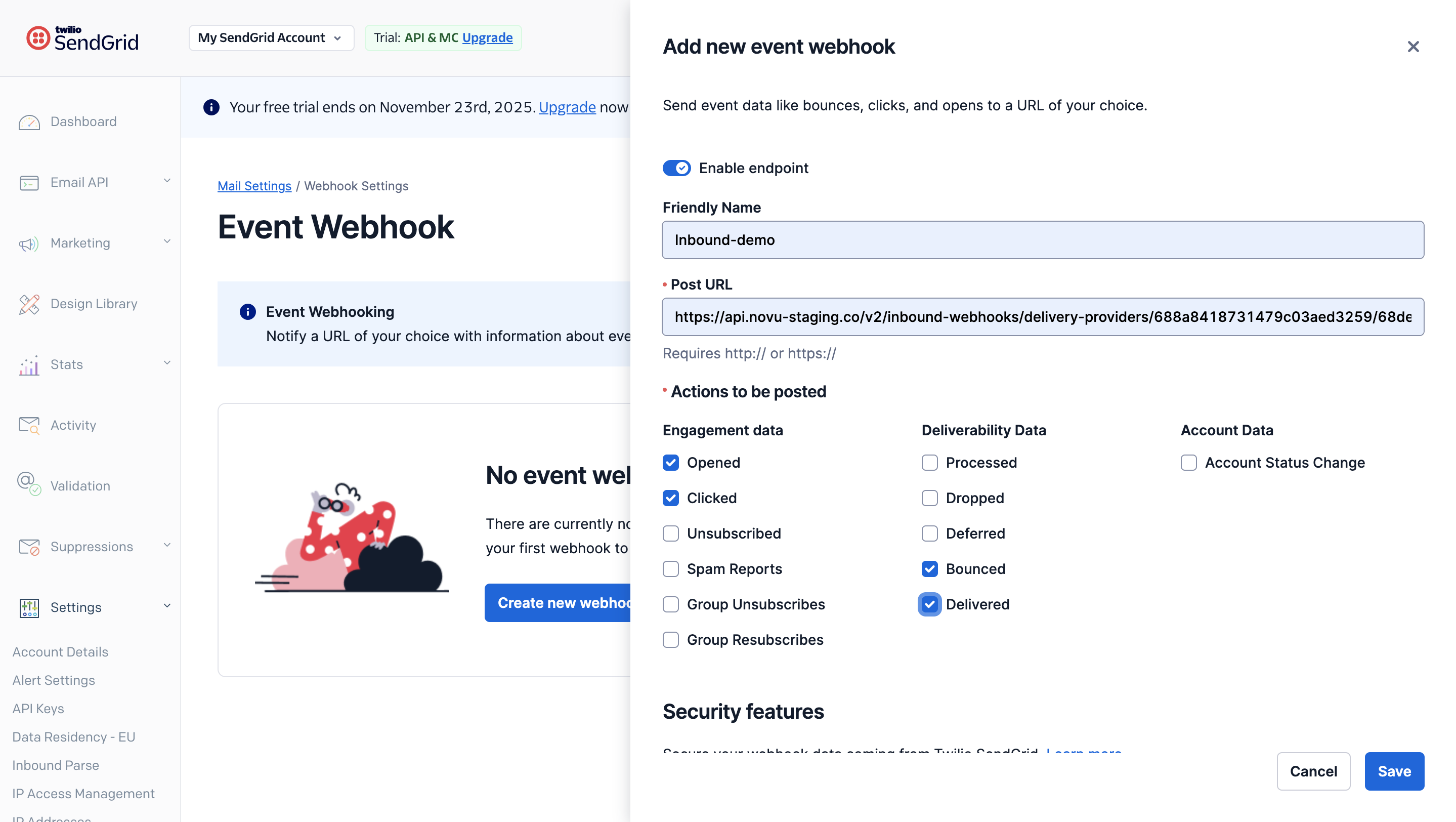The height and width of the screenshot is (822, 1456).
Task: Open the Mail Settings breadcrumb link
Action: pos(254,186)
